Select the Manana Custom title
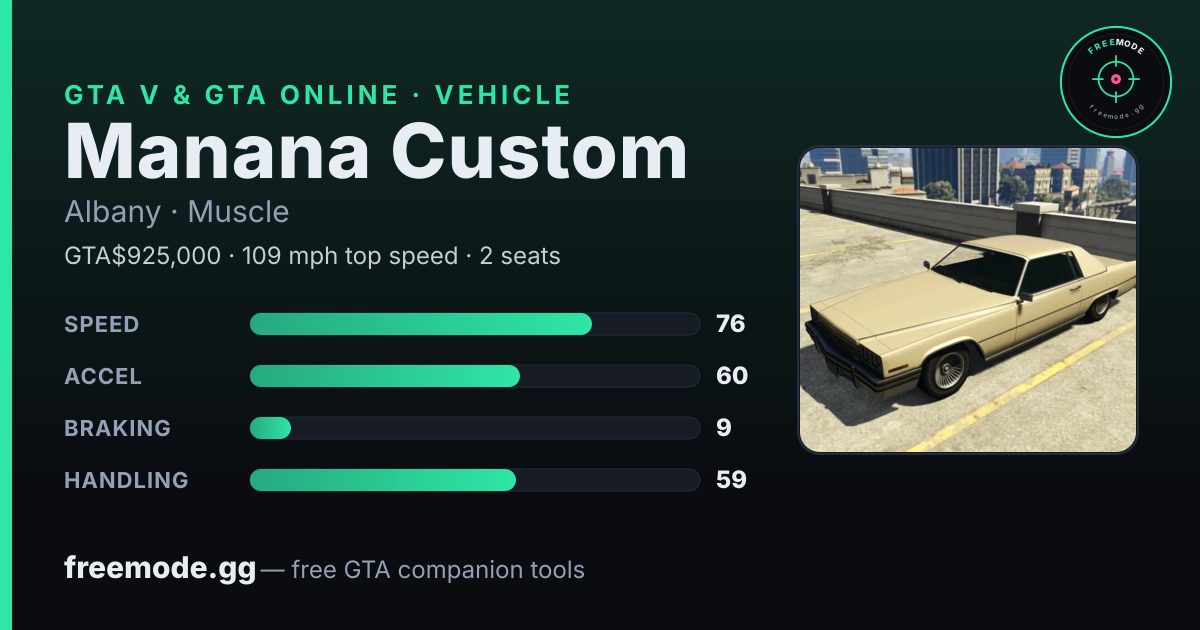Image resolution: width=1200 pixels, height=630 pixels. (x=376, y=151)
